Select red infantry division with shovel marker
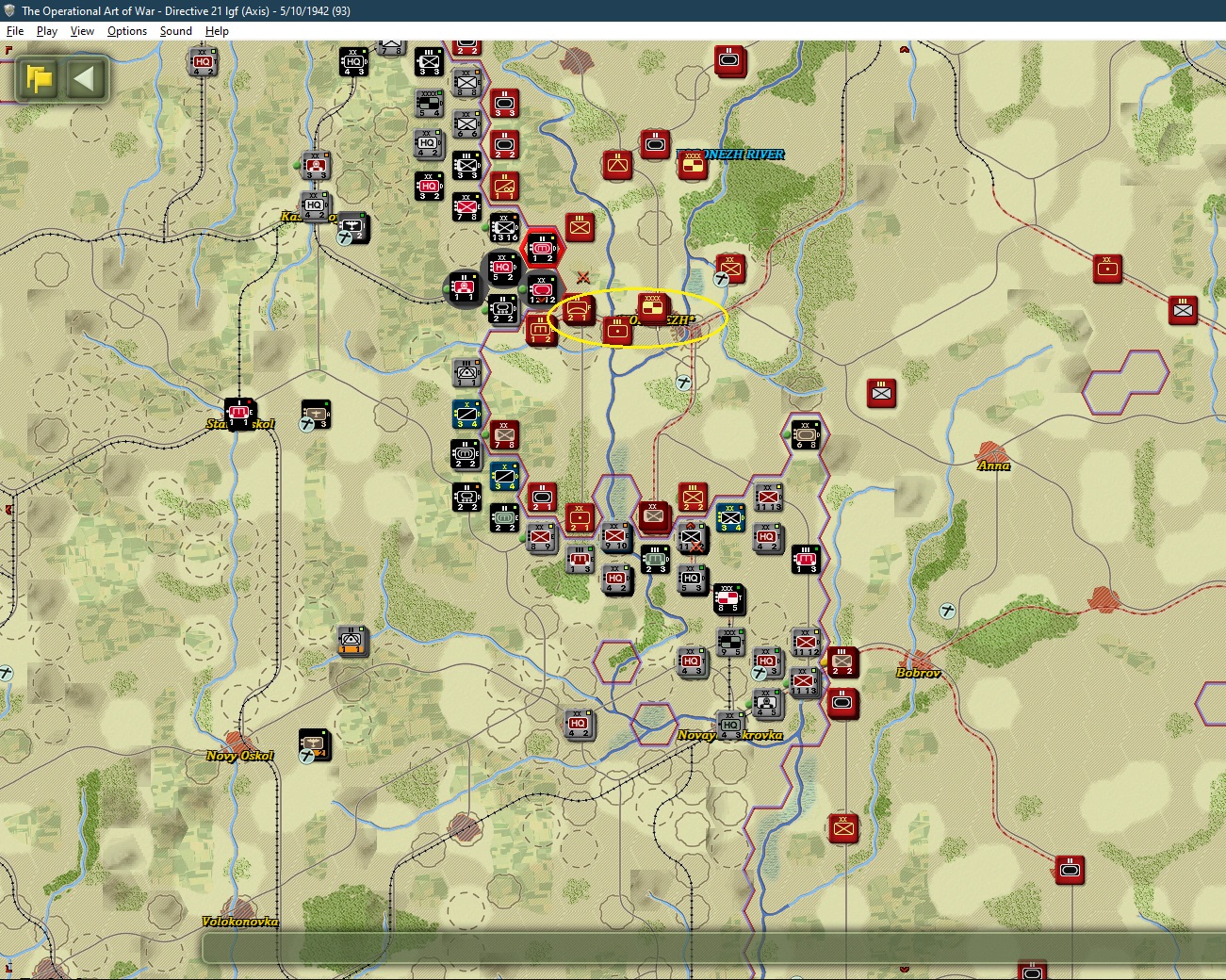The image size is (1226, 980). coord(730,269)
